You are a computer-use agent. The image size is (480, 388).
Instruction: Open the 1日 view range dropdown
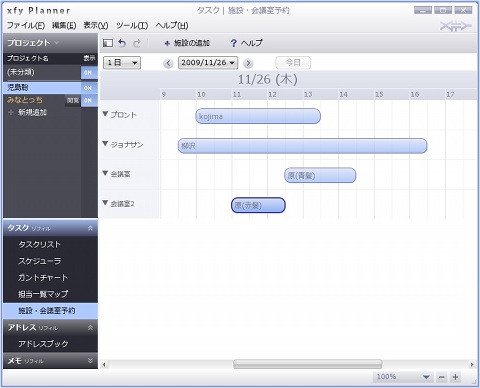point(122,63)
